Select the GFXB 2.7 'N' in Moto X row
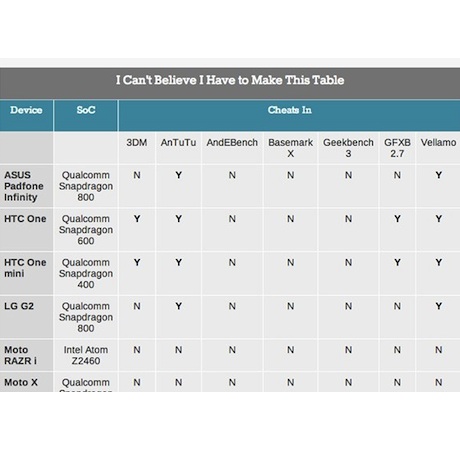The image size is (460, 450). click(x=397, y=382)
